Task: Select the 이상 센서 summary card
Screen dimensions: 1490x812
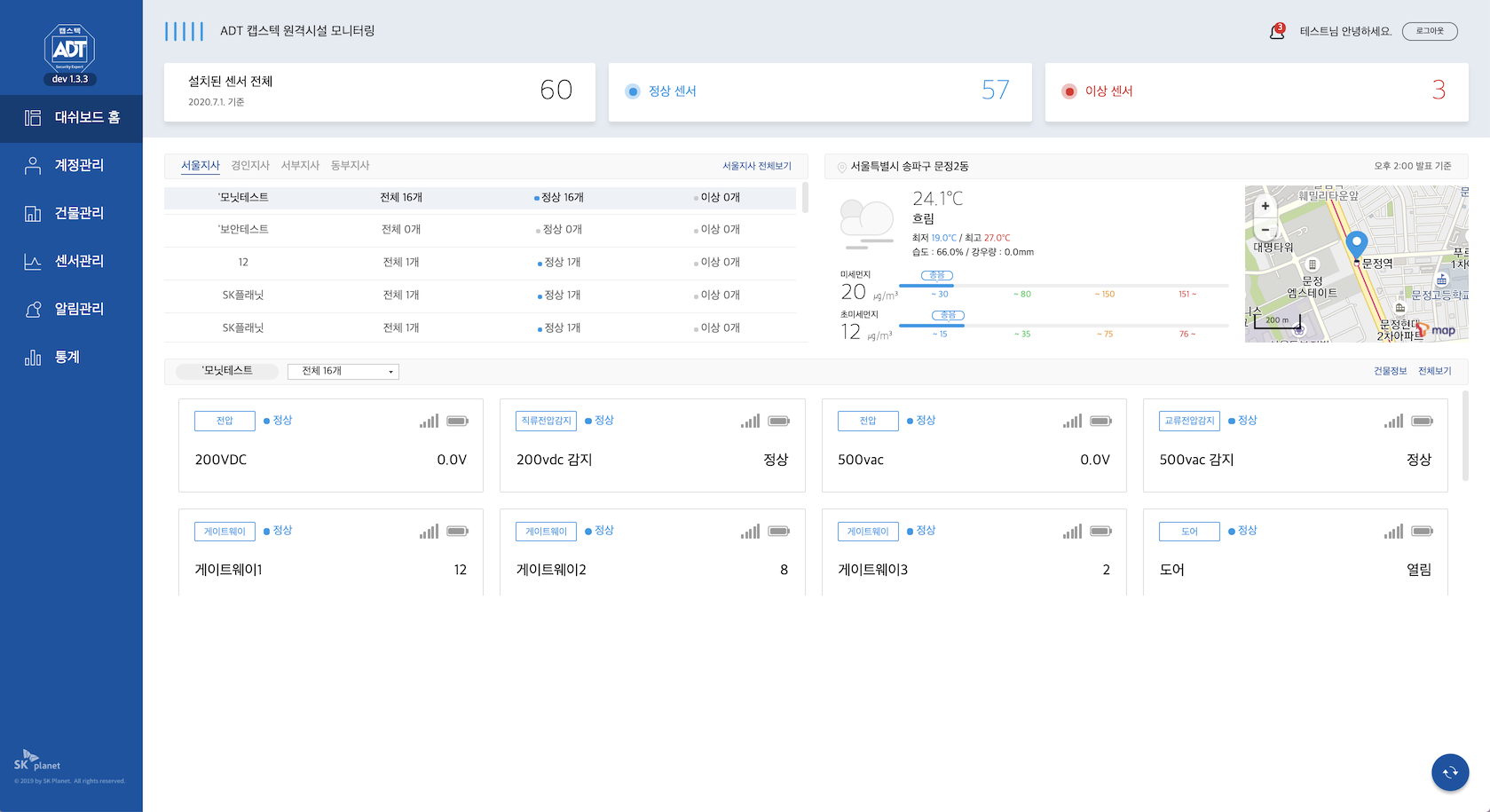Action: tap(1256, 91)
